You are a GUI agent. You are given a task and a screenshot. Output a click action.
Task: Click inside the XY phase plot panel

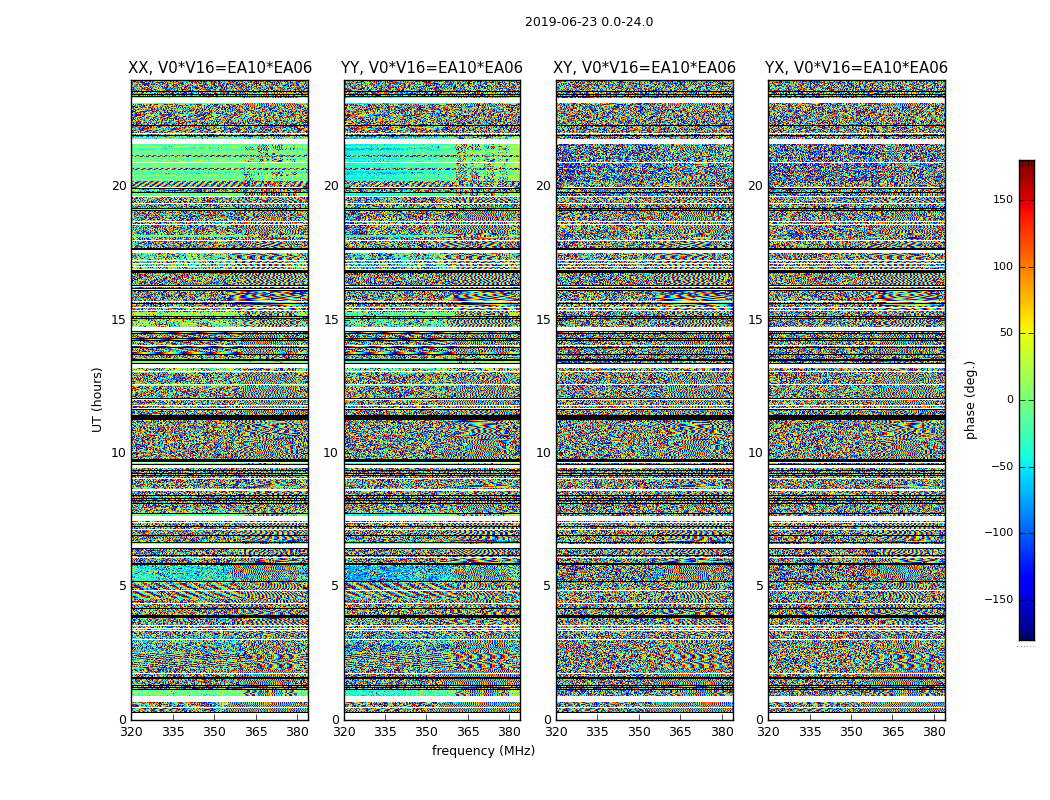point(644,400)
